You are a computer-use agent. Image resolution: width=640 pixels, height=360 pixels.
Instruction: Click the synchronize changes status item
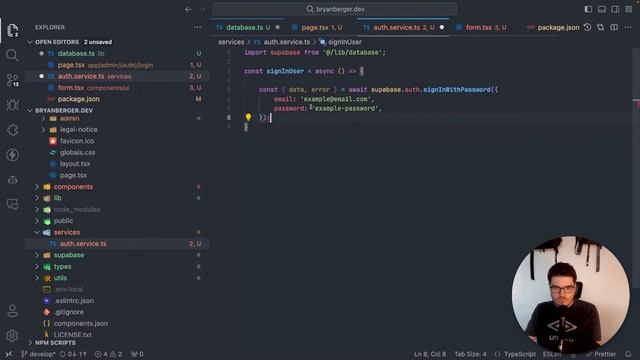(x=73, y=354)
